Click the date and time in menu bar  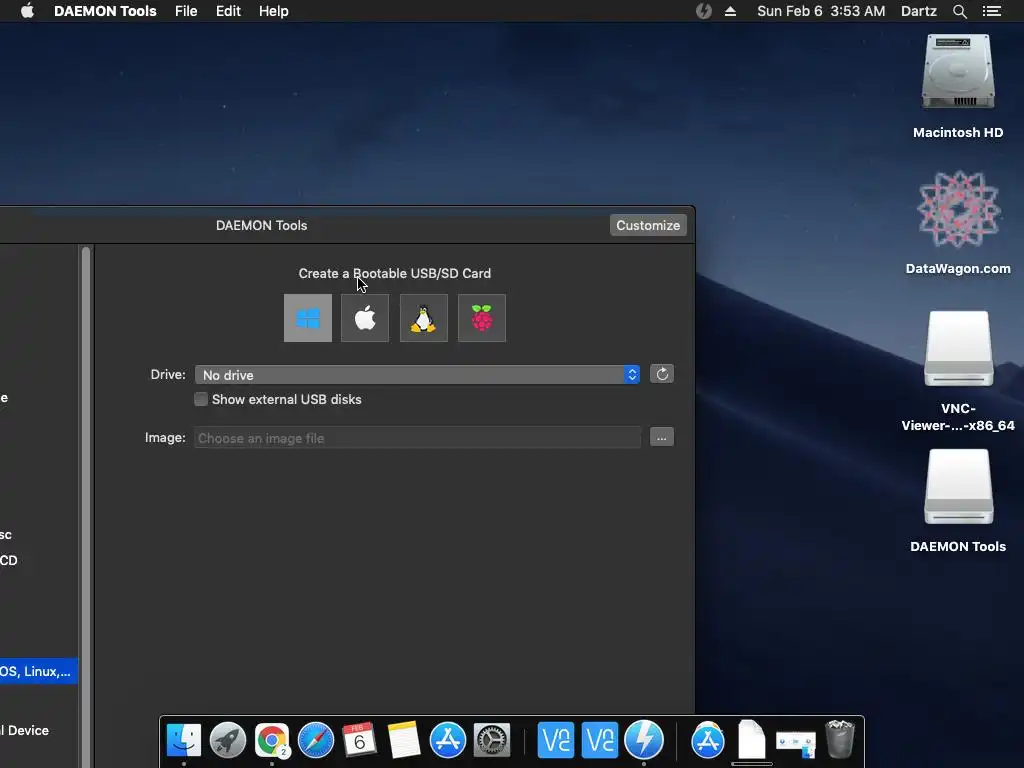coord(821,11)
